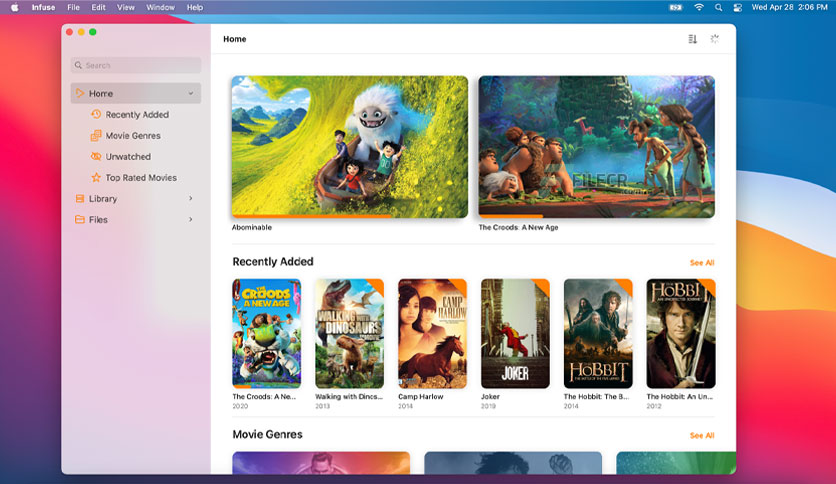
Task: Open the Walking with Dinosaurs poster
Action: (x=349, y=334)
